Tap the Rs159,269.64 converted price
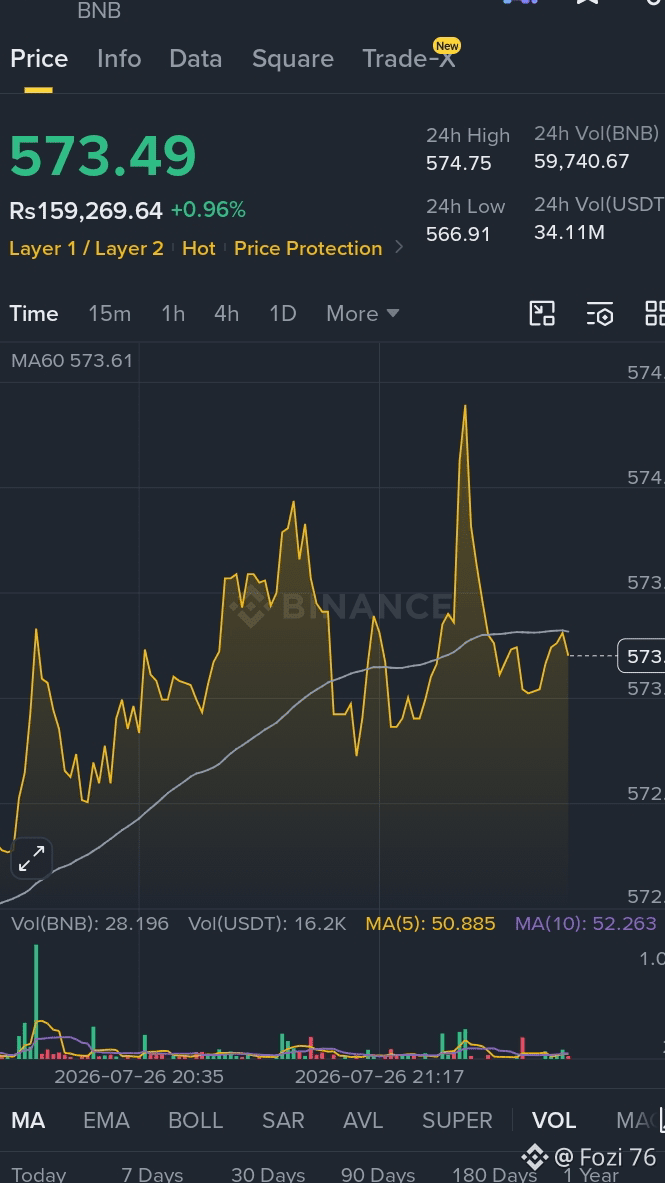665x1183 pixels. click(86, 210)
